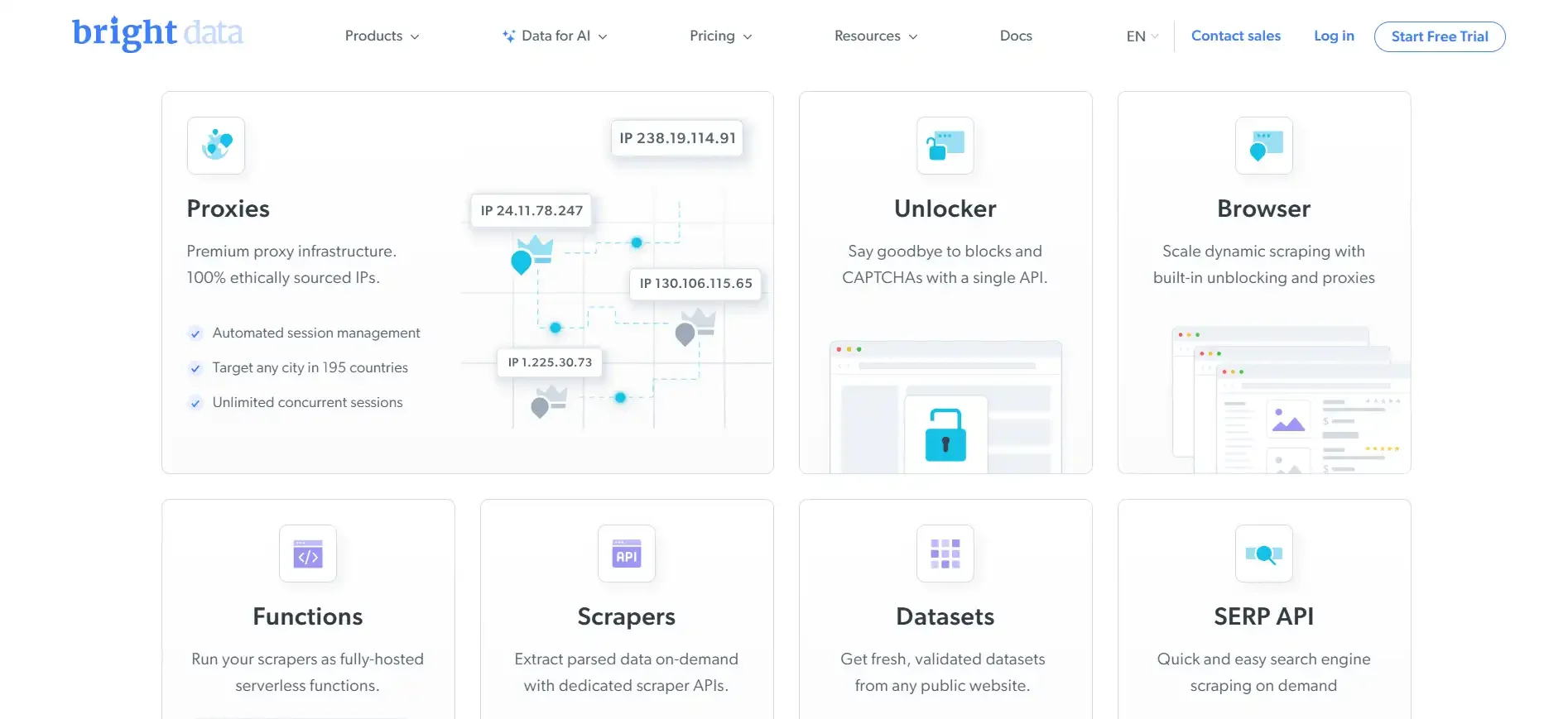Click the sparkle icon beside Data for AI
The image size is (1568, 719).
coord(509,36)
